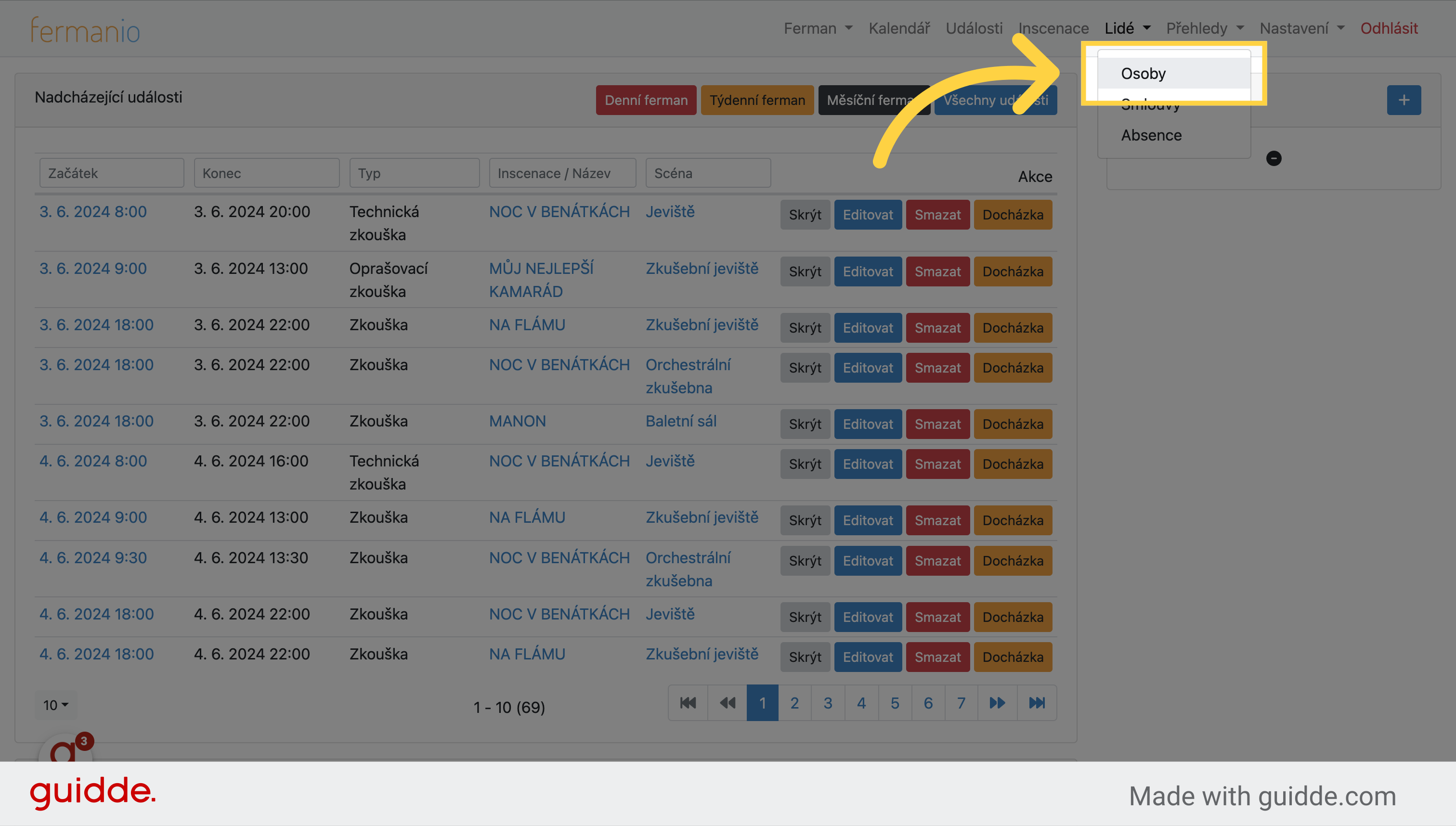Image resolution: width=1456 pixels, height=826 pixels.
Task: Click the Akce column header
Action: click(1035, 177)
